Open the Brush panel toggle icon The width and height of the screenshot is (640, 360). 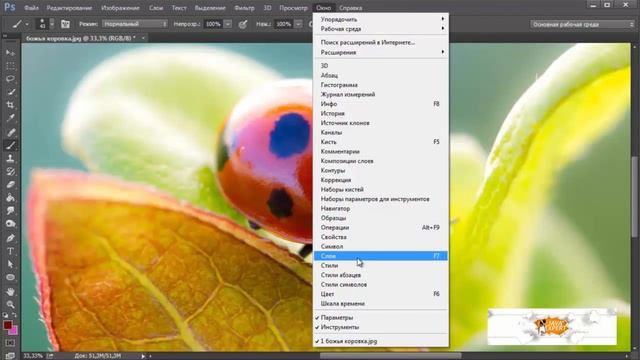pyautogui.click(x=65, y=24)
